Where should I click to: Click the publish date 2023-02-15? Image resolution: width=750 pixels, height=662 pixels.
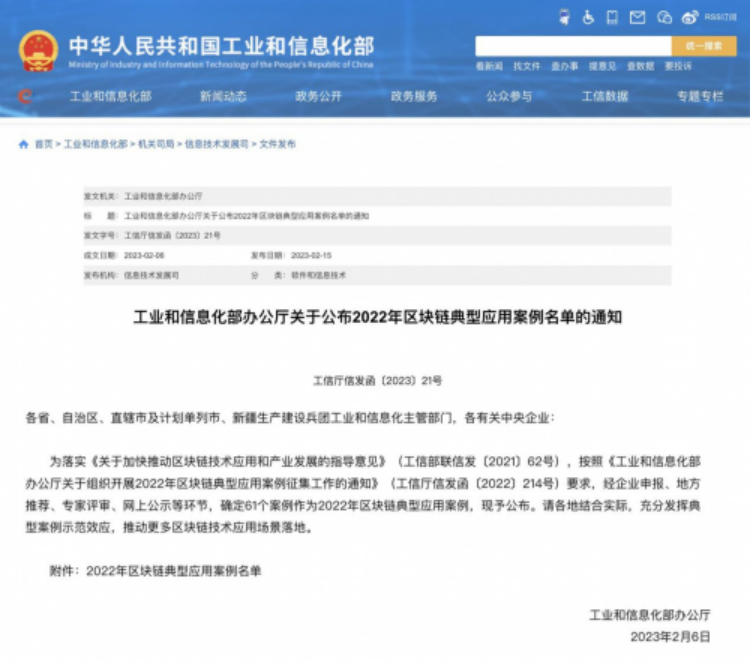311,255
